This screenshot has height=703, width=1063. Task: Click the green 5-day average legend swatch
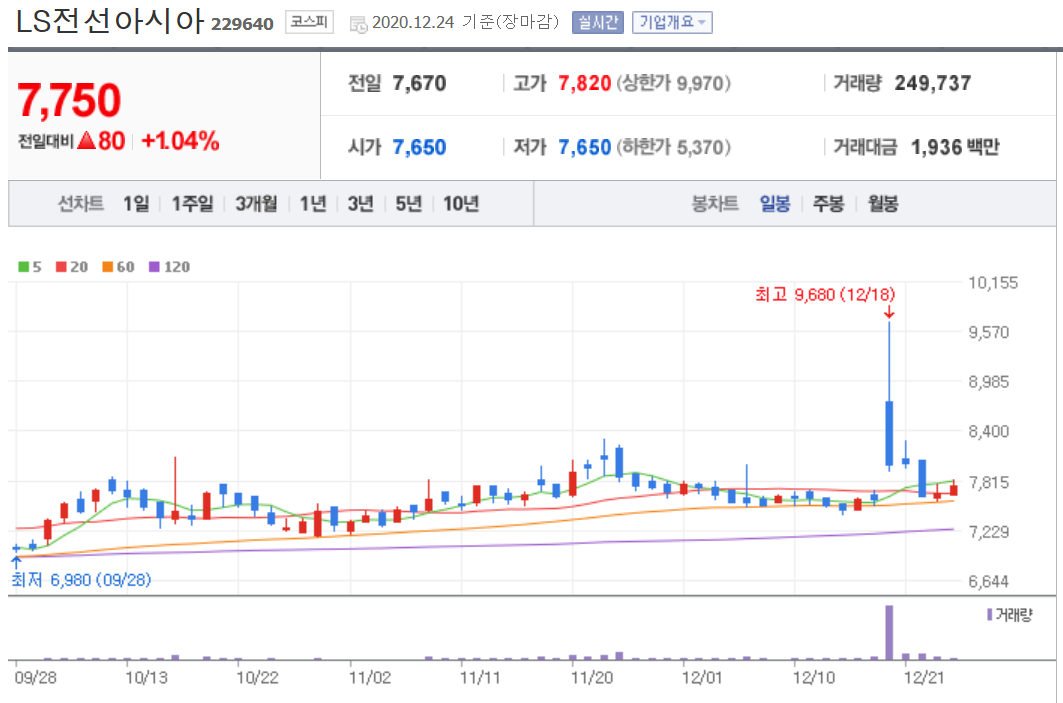tap(24, 266)
